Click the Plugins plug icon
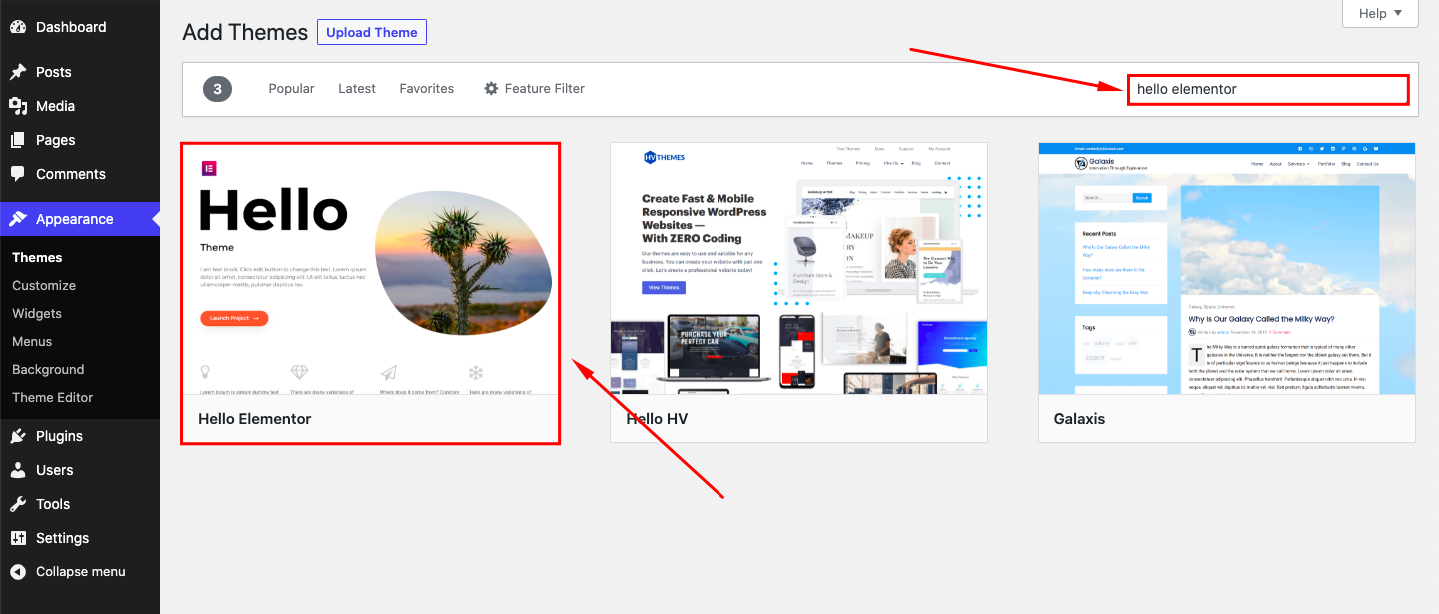The width and height of the screenshot is (1439, 614). (x=18, y=436)
